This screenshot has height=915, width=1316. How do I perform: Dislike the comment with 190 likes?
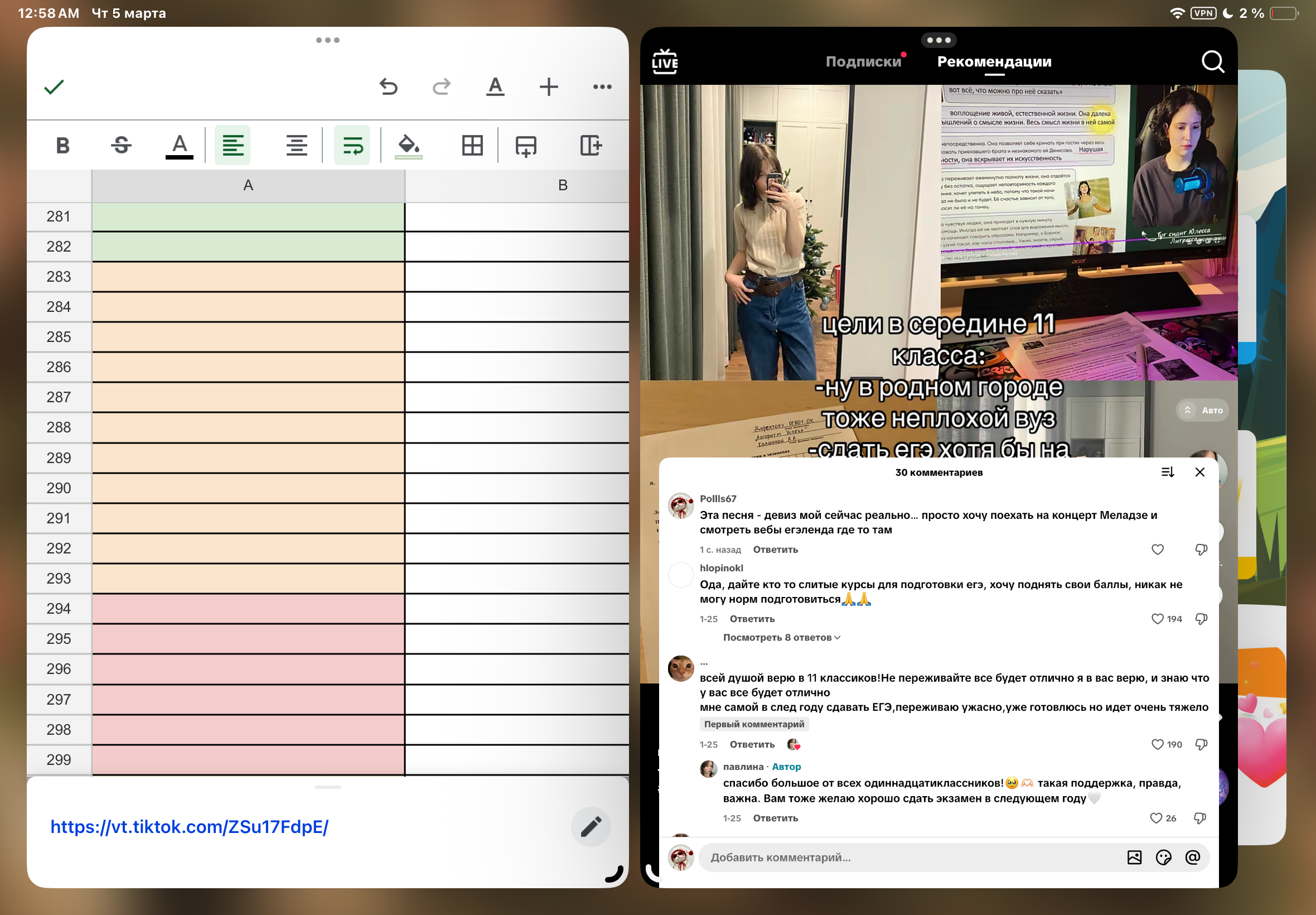coord(1201,745)
